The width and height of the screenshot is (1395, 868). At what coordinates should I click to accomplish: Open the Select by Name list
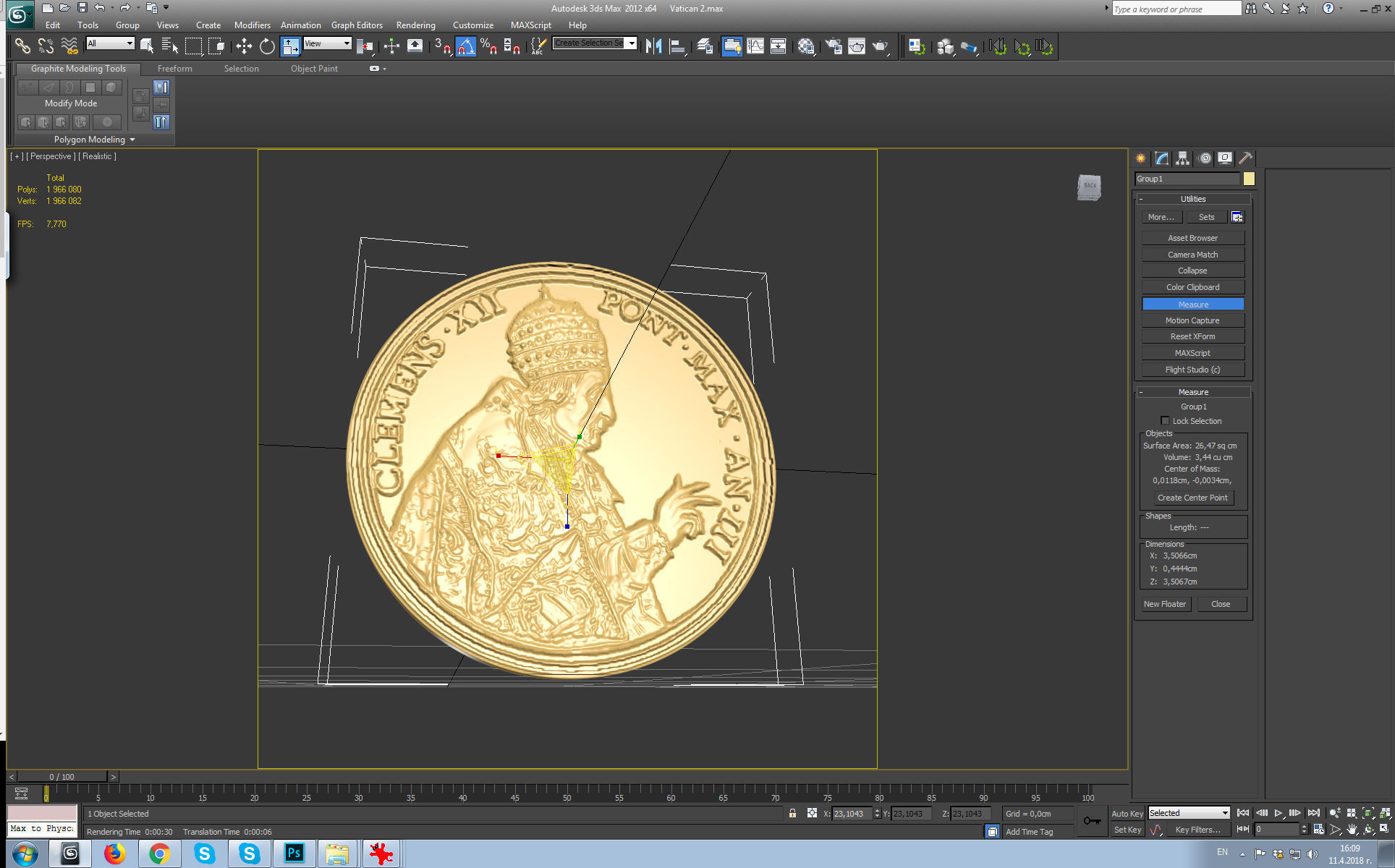[x=170, y=46]
